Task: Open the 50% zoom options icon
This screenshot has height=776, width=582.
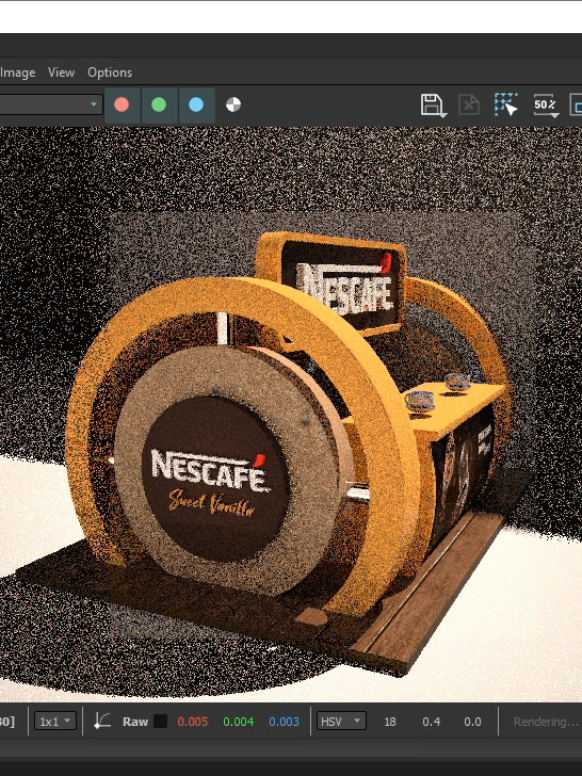Action: [546, 105]
